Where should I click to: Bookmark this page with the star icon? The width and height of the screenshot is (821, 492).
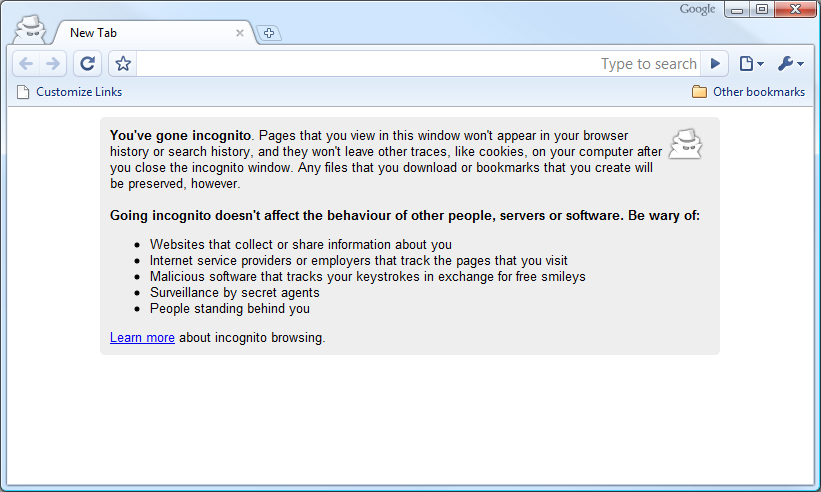tap(123, 64)
